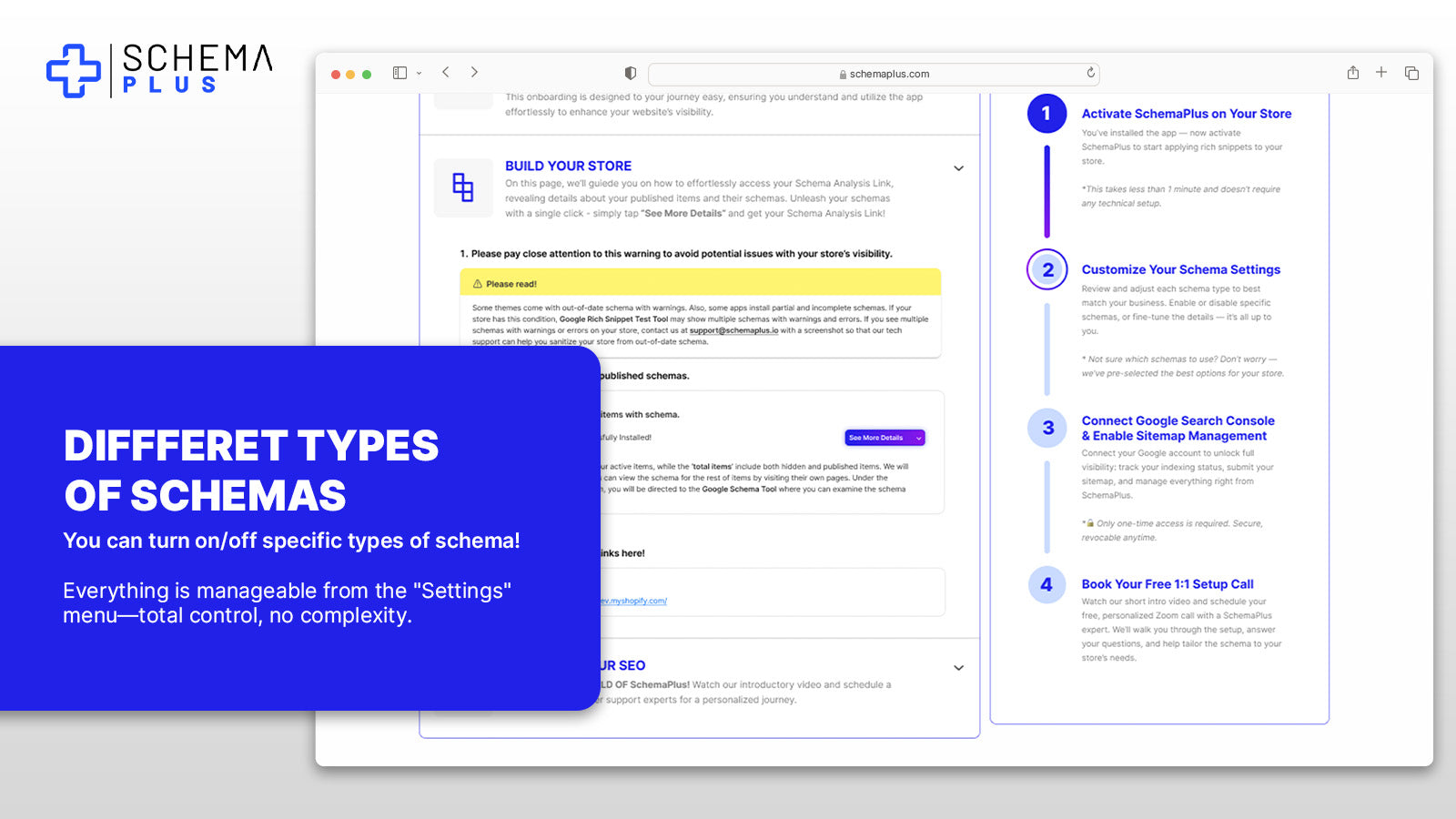Open Book Your Free 1:1 Setup Call
The width and height of the screenshot is (1456, 819).
pos(1168,584)
